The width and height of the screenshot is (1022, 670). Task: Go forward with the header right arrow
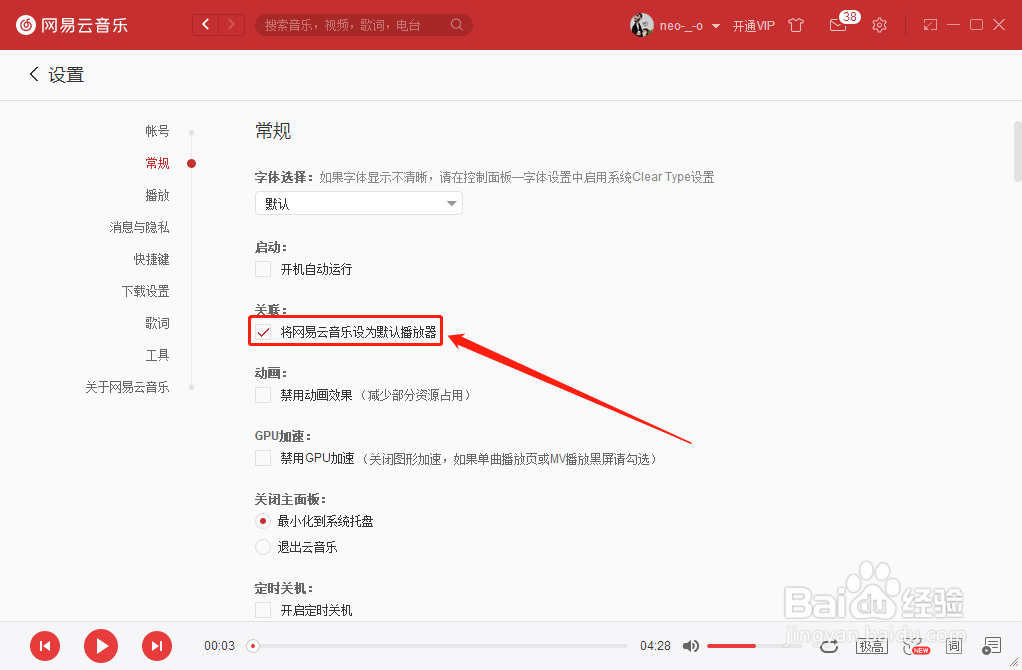231,25
